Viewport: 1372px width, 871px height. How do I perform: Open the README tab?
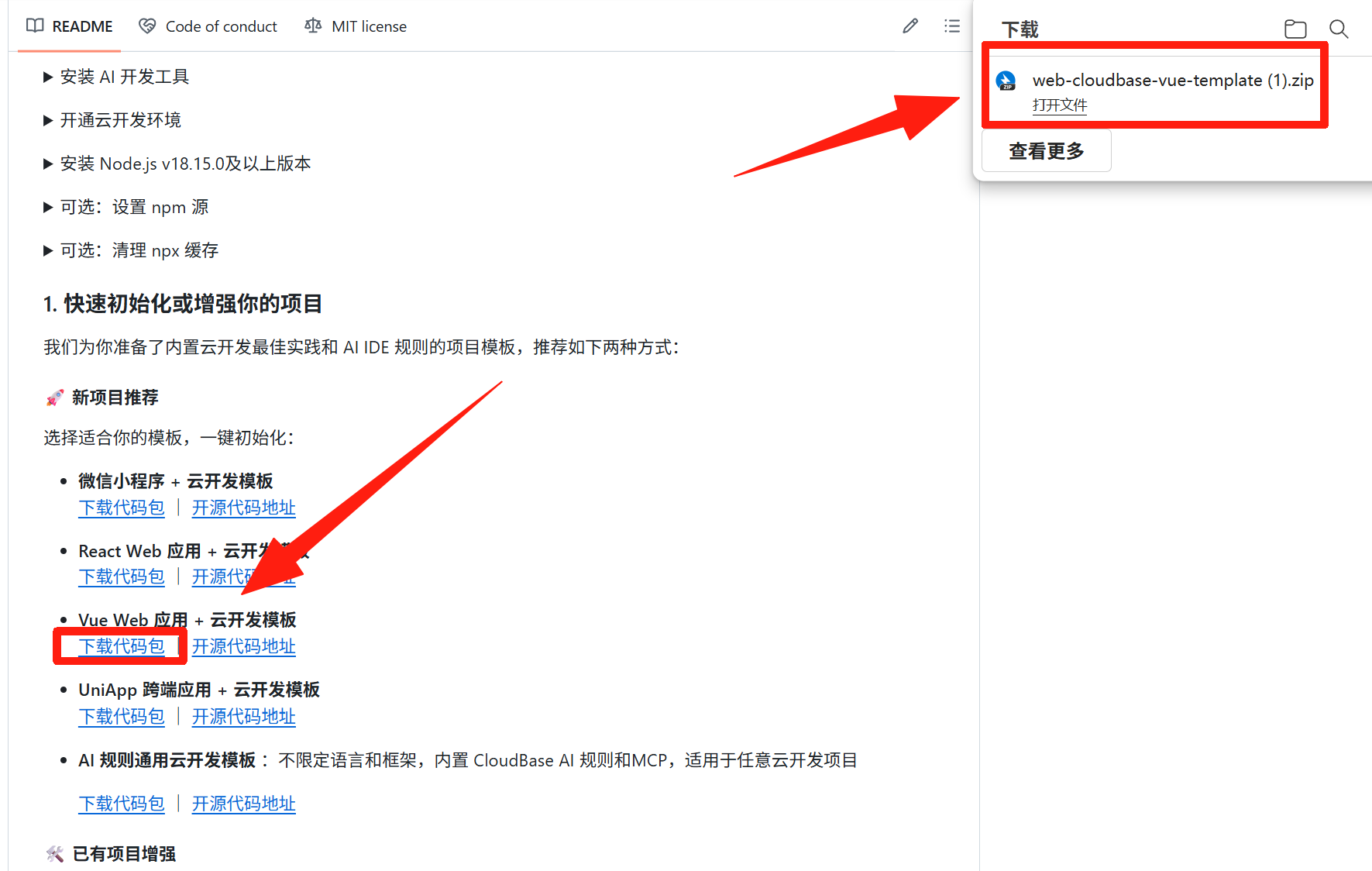coord(70,26)
